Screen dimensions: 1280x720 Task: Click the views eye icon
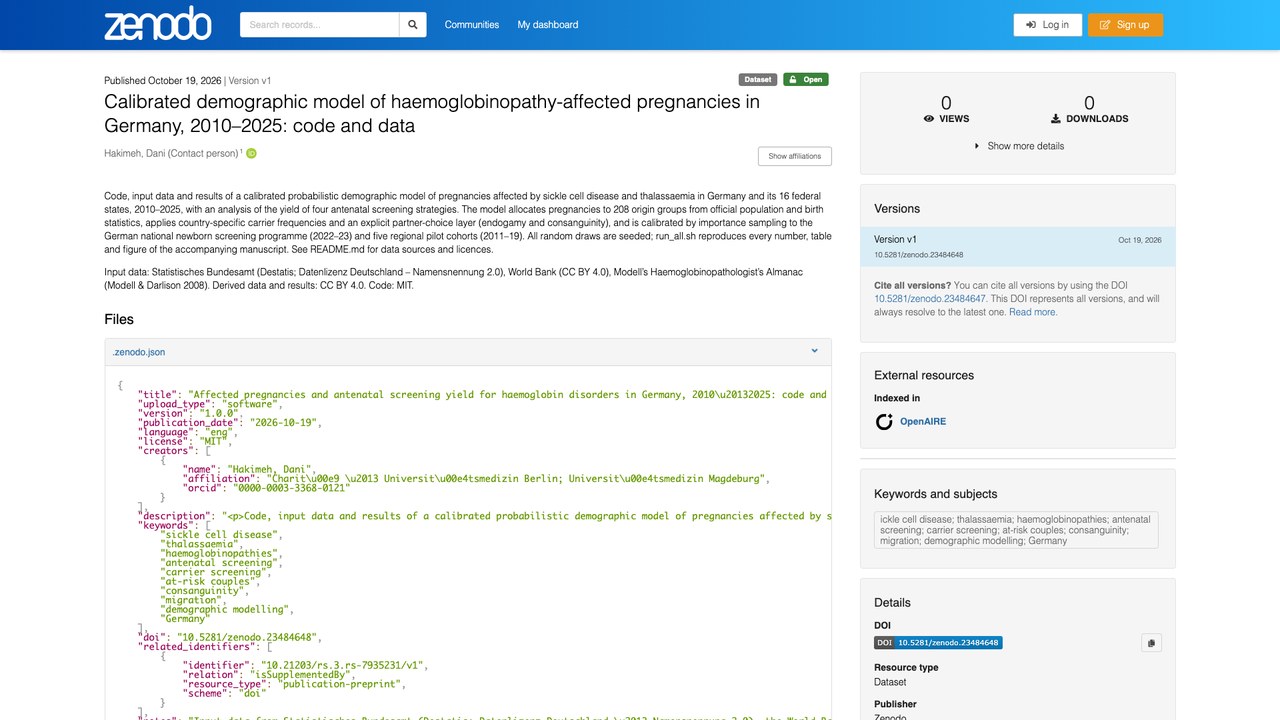[929, 119]
